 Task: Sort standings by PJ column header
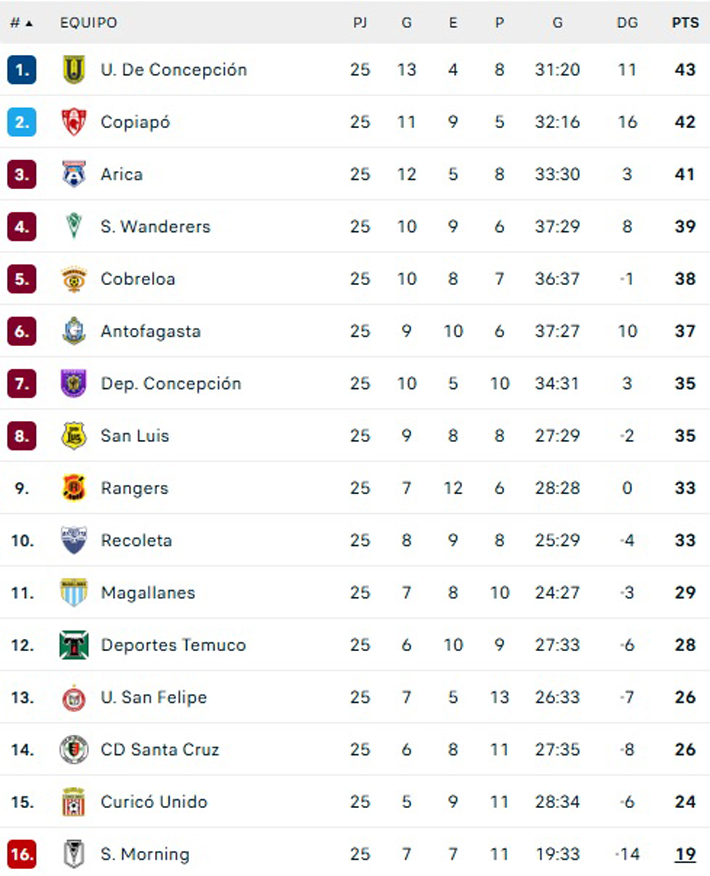tap(360, 22)
